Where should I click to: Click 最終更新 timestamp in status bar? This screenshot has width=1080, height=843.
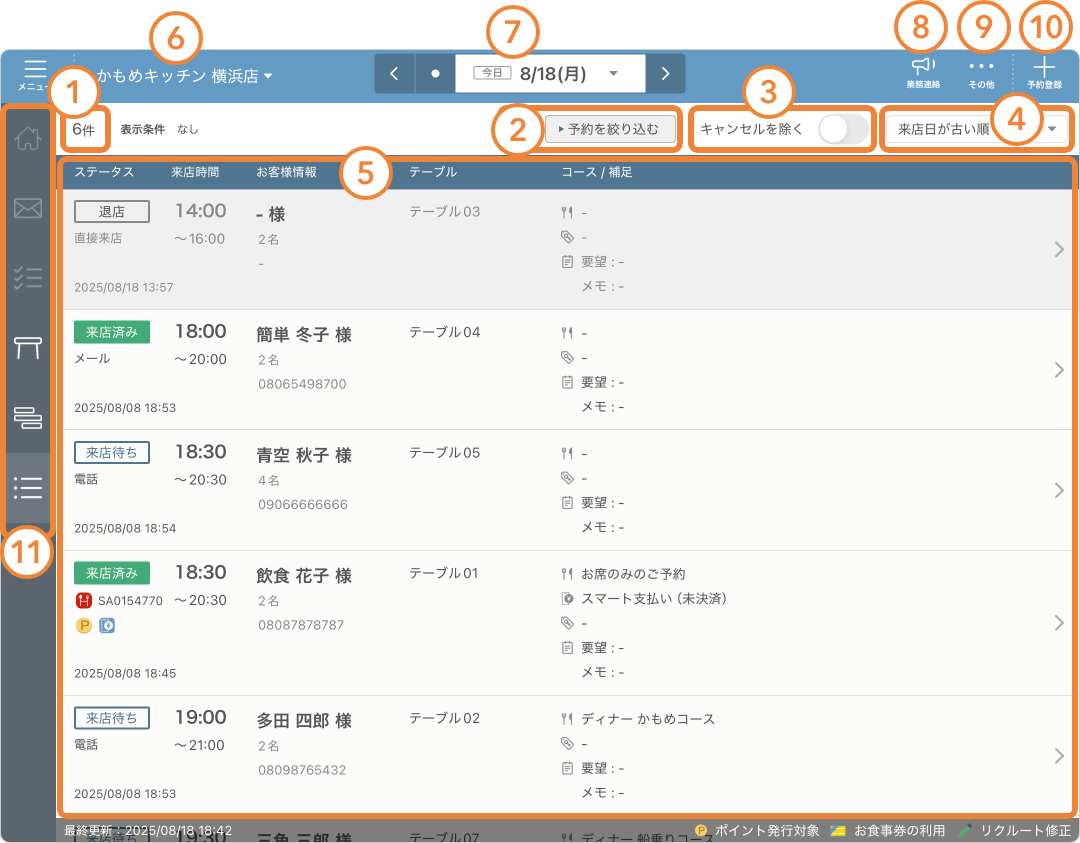point(148,831)
